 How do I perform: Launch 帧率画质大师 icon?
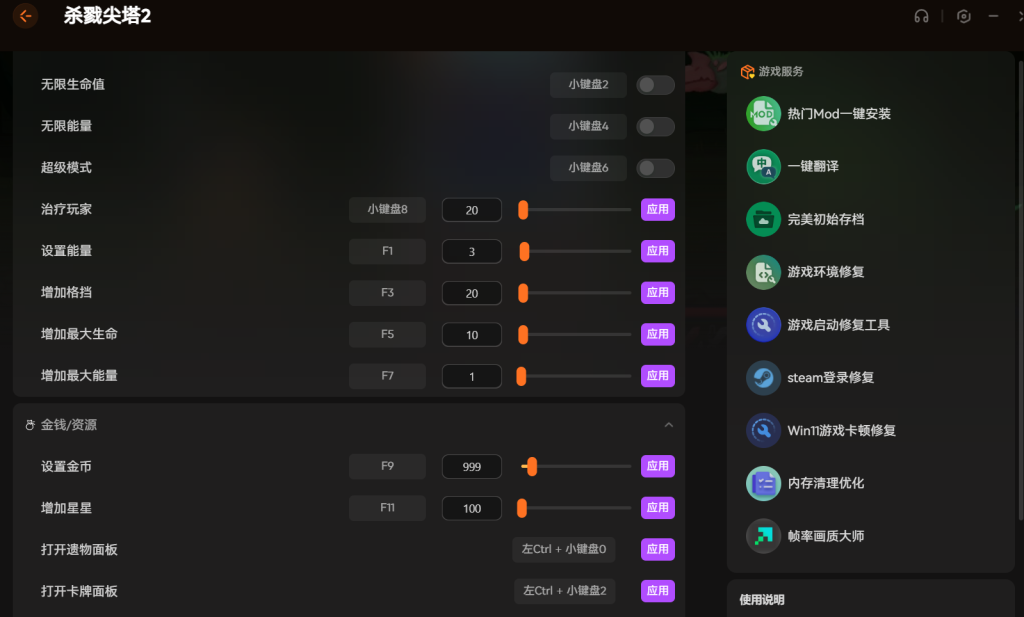(x=763, y=536)
